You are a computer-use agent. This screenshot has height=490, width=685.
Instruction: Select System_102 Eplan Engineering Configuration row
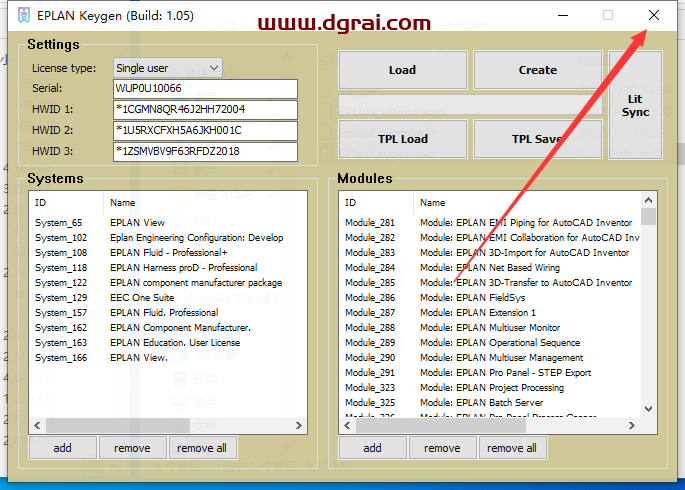pos(168,238)
